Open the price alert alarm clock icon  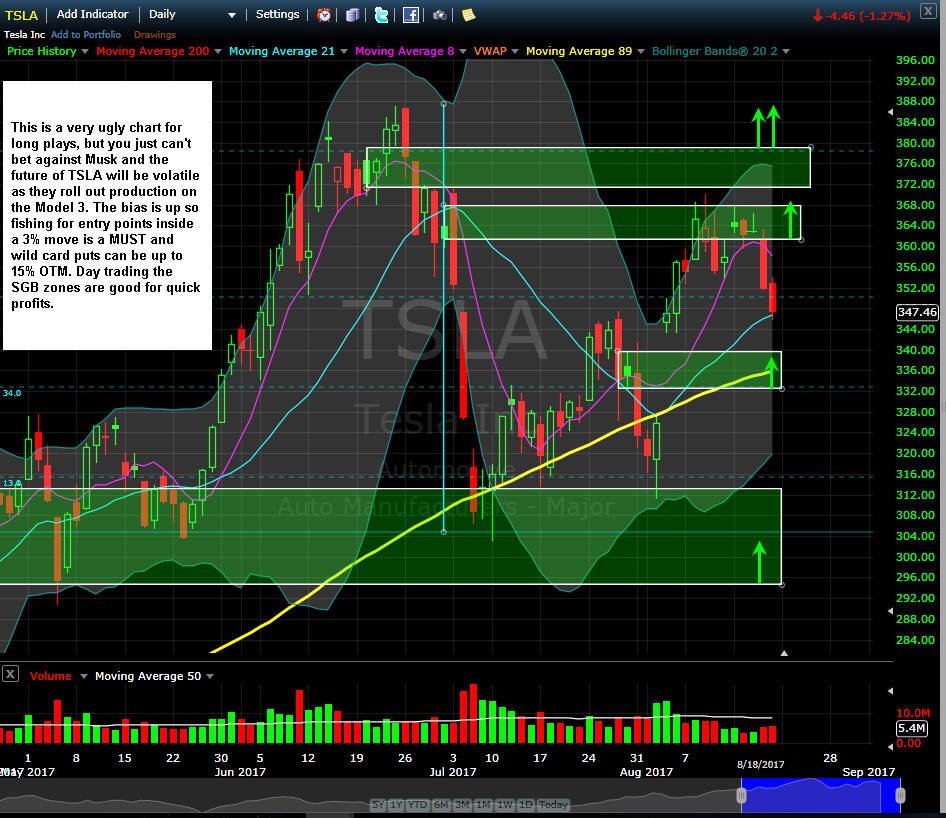324,14
